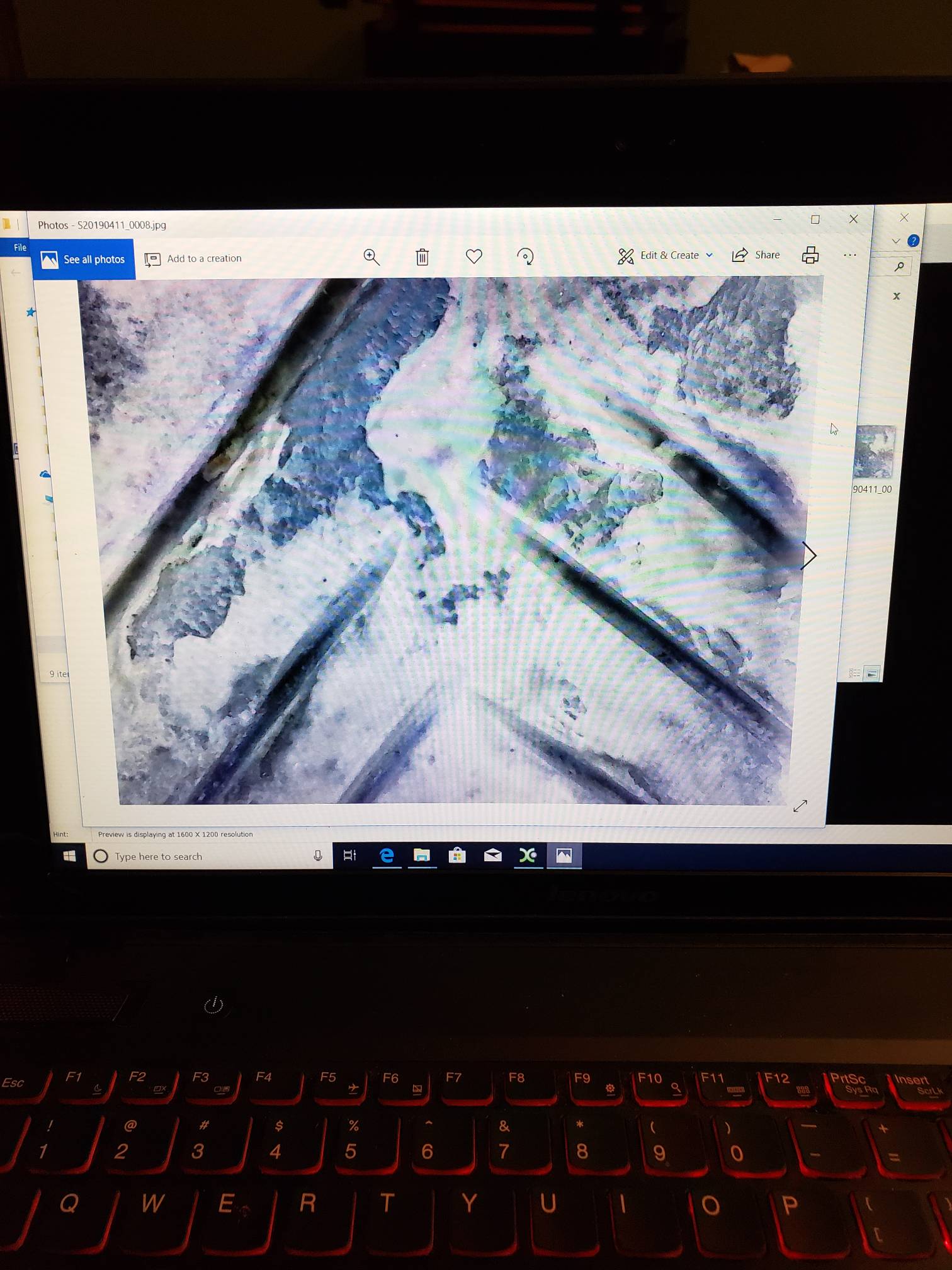The image size is (952, 1270).
Task: Go back with File Explorer back arrow
Action: pos(16,272)
